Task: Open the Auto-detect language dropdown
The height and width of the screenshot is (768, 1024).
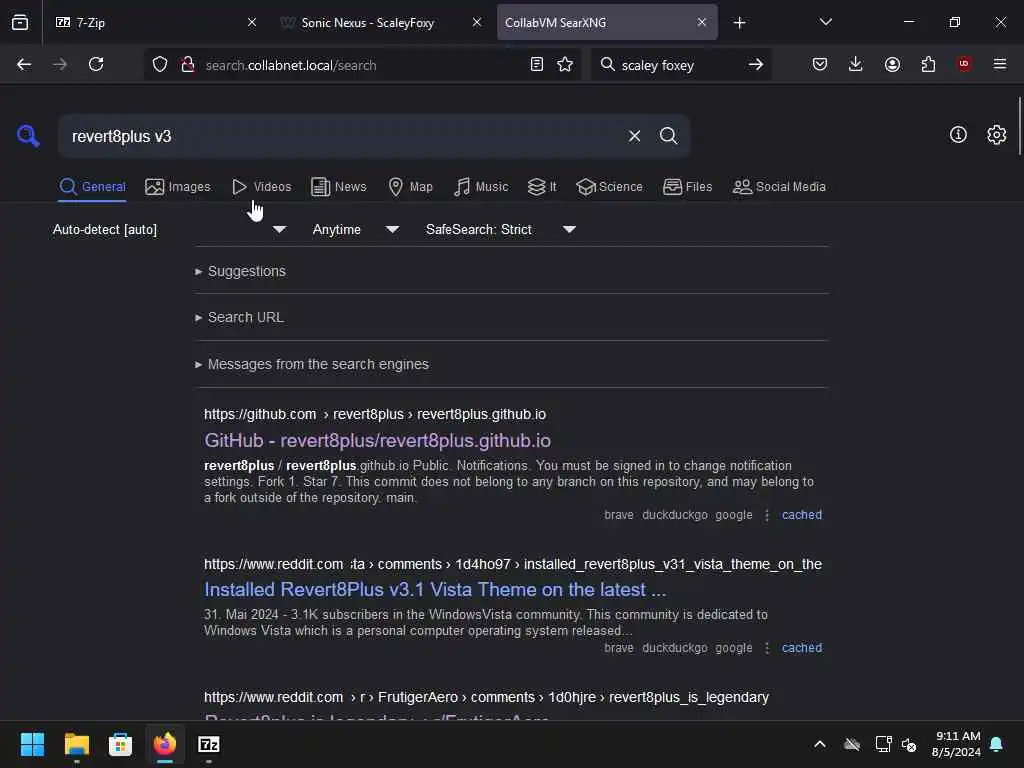Action: [170, 229]
